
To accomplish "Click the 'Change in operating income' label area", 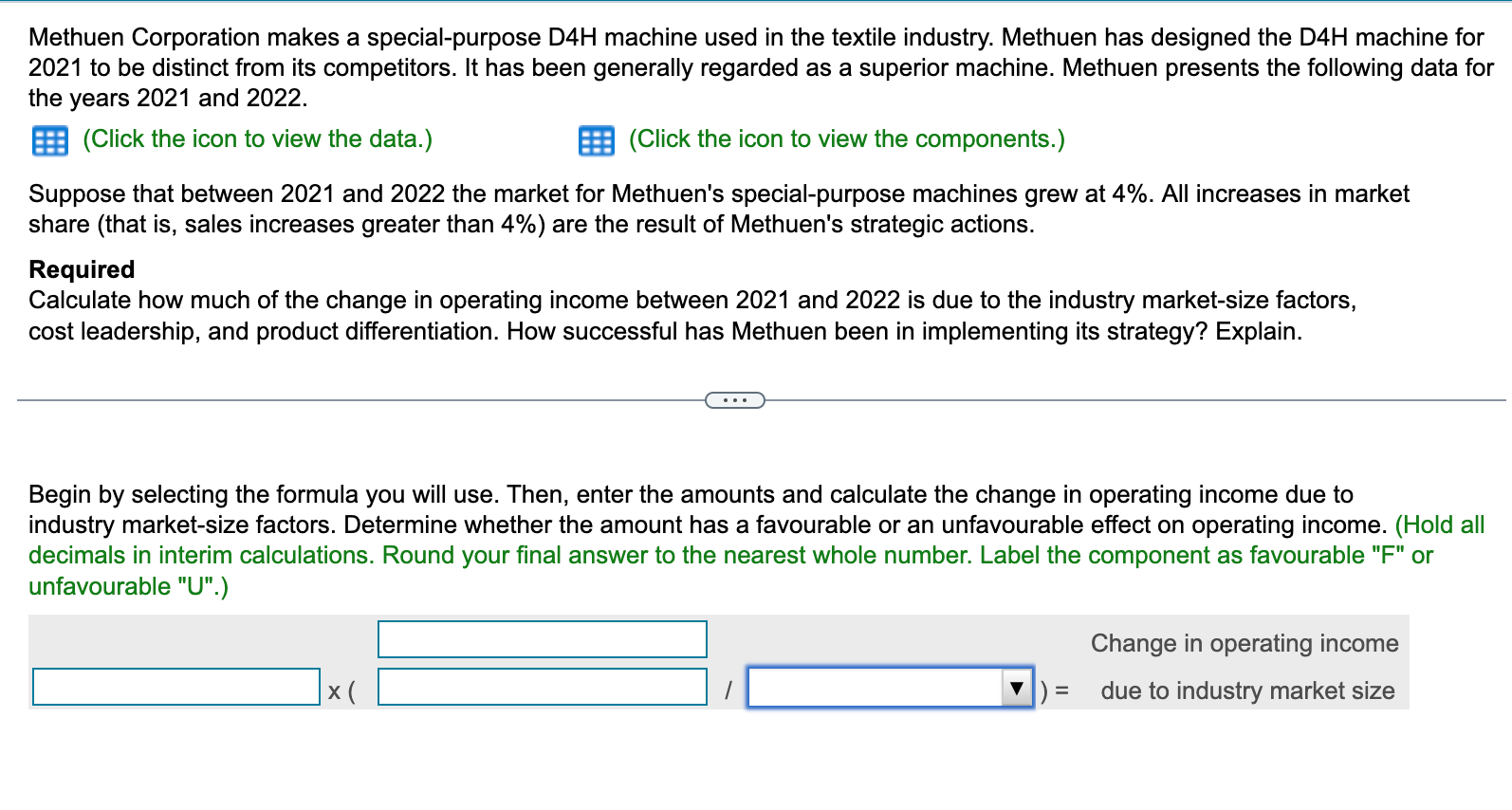I will tap(1245, 644).
